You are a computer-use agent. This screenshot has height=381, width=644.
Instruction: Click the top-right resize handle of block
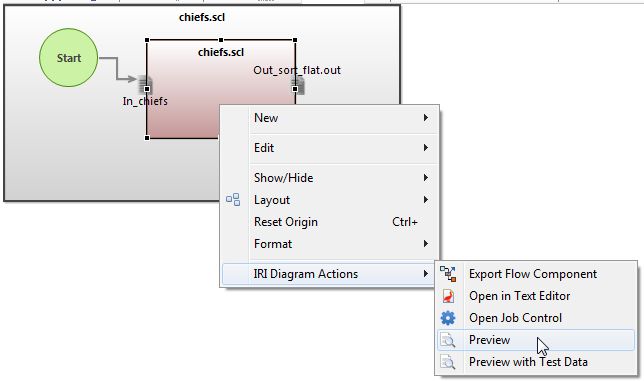tap(295, 40)
